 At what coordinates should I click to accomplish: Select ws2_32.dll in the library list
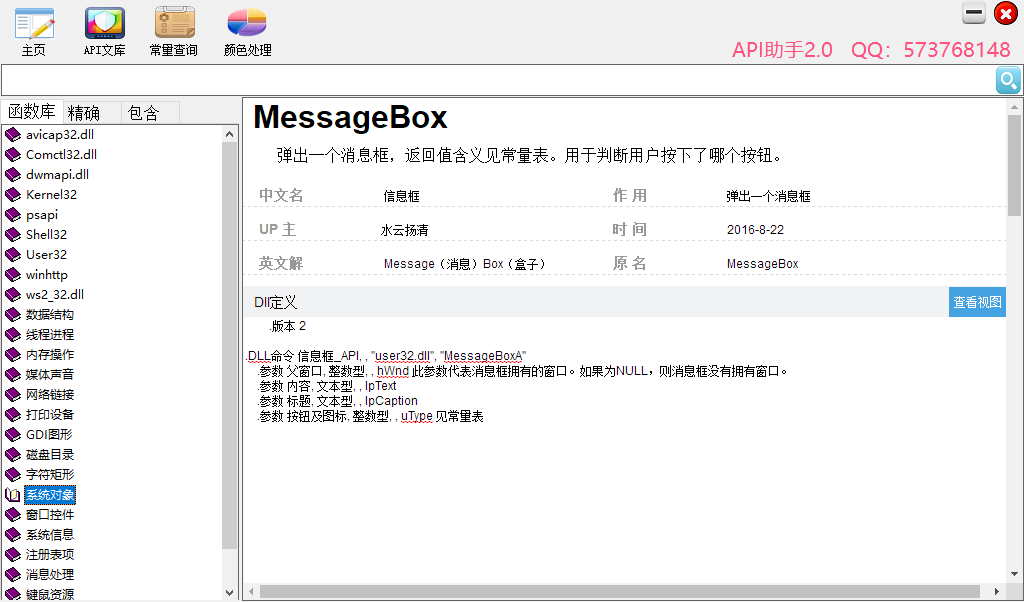pyautogui.click(x=55, y=295)
